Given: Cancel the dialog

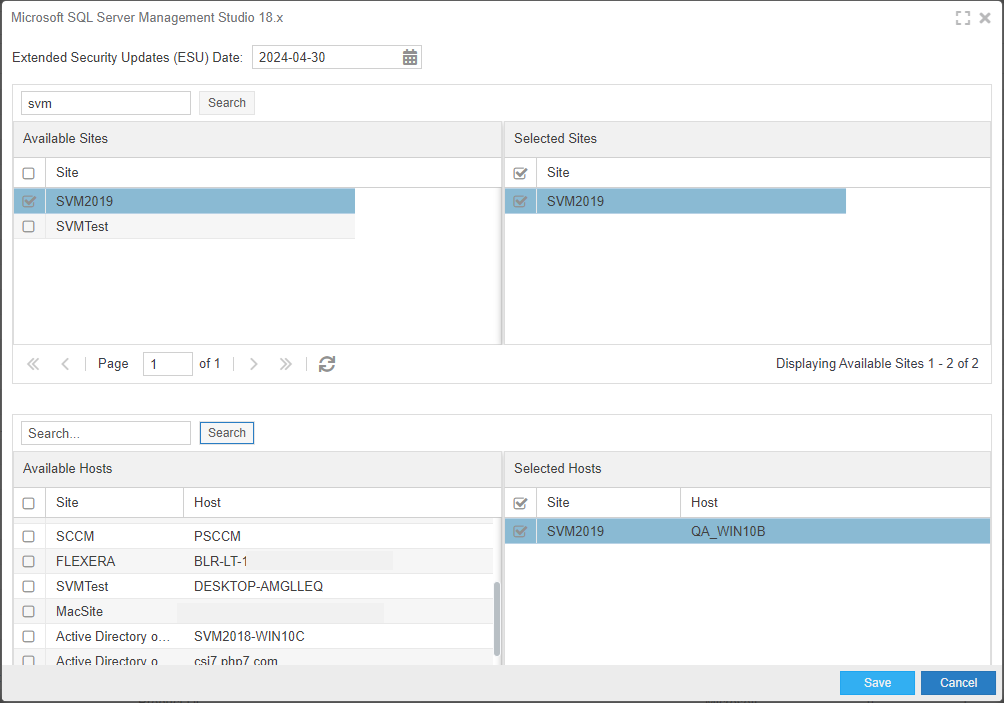Looking at the screenshot, I should 959,683.
